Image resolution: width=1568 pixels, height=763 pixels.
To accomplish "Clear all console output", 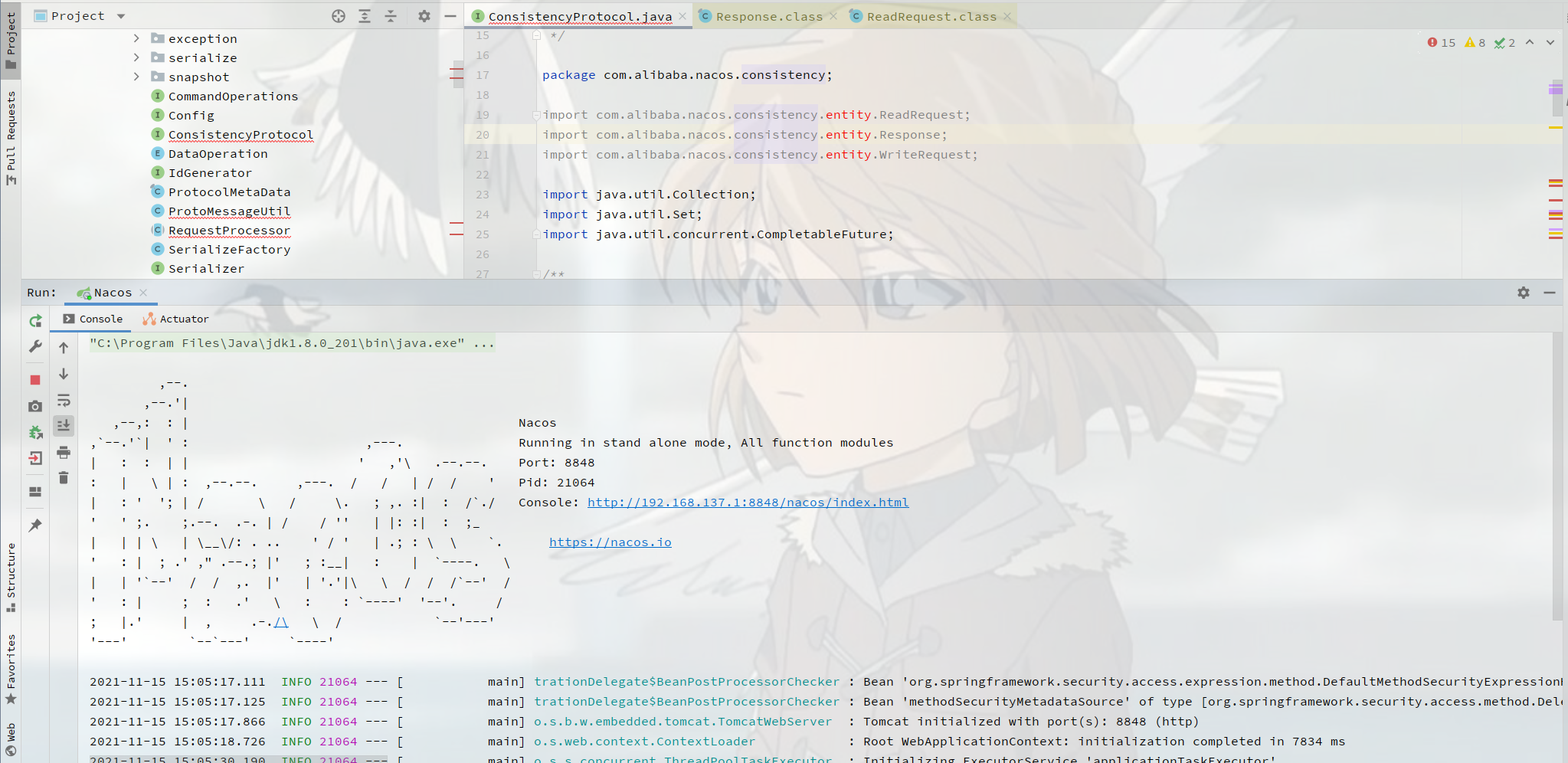I will [x=64, y=477].
